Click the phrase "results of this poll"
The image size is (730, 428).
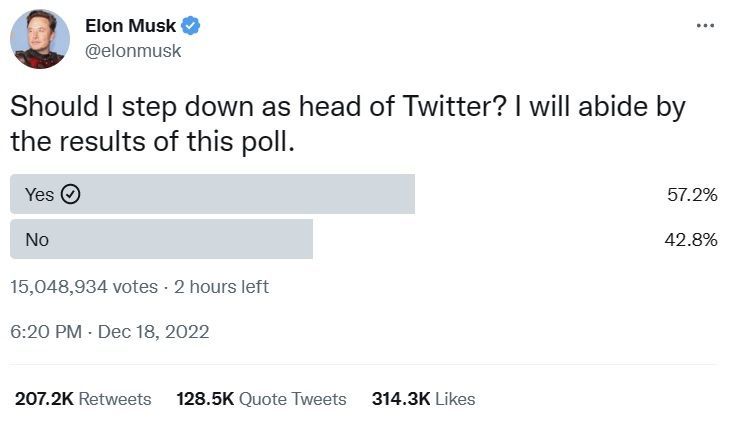(199, 141)
